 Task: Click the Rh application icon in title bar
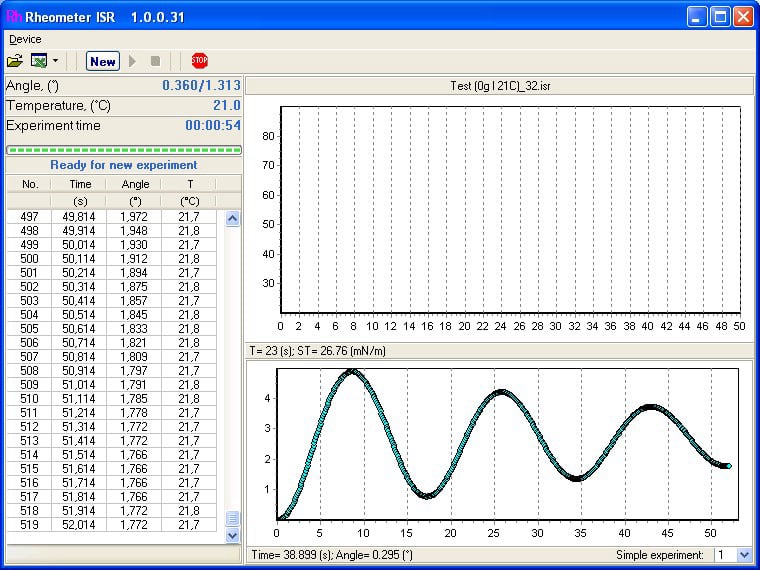14,17
